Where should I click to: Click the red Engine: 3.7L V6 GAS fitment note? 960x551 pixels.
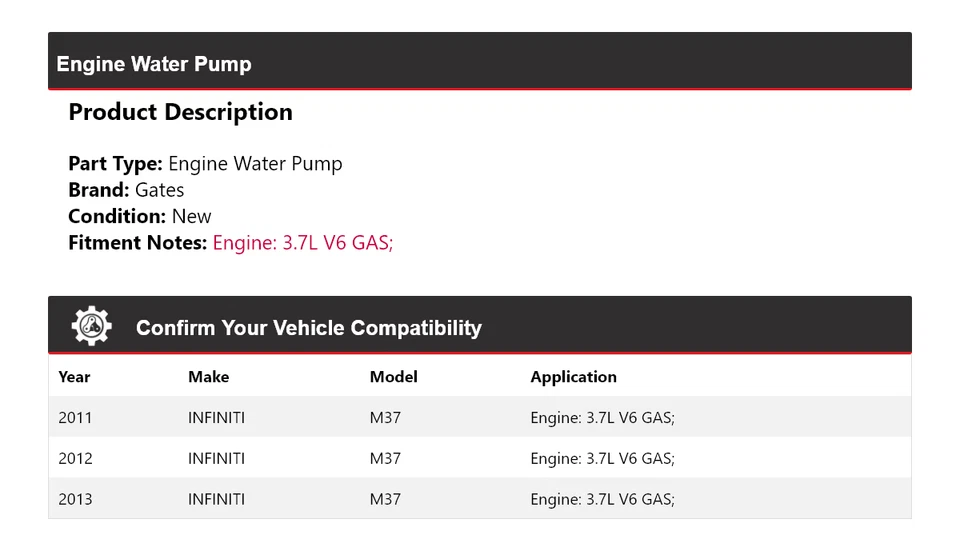click(303, 242)
